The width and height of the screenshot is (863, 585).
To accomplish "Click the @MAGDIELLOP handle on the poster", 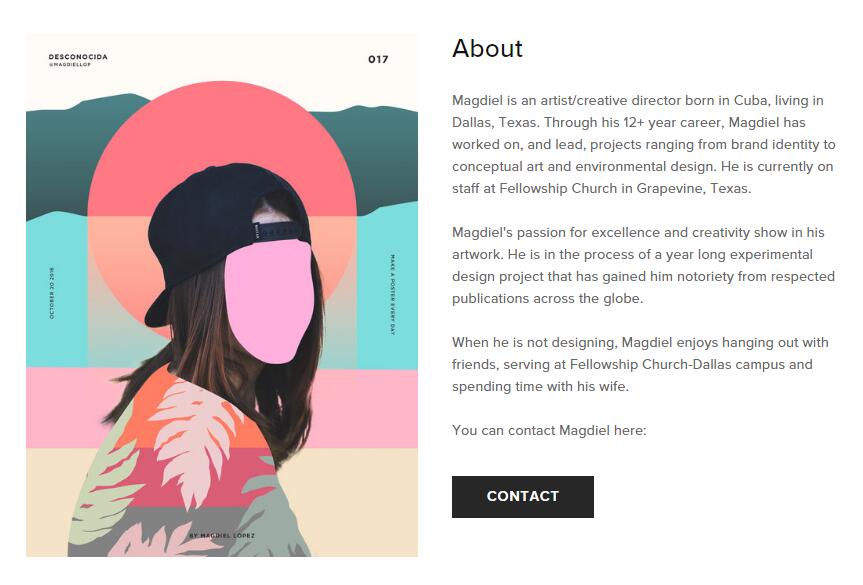I will (68, 65).
